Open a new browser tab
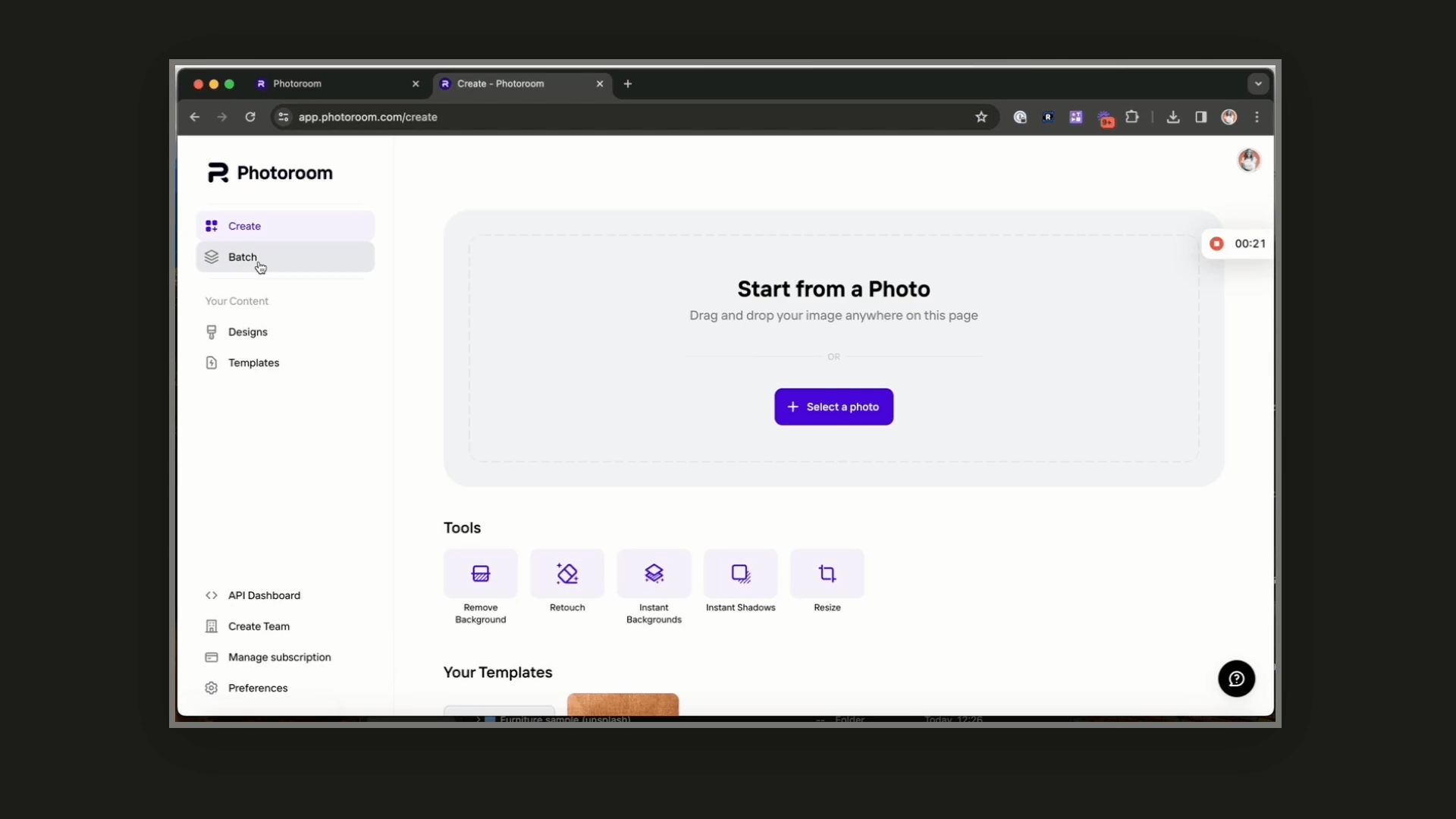Screen dimensions: 1456x819 pyautogui.click(x=628, y=83)
